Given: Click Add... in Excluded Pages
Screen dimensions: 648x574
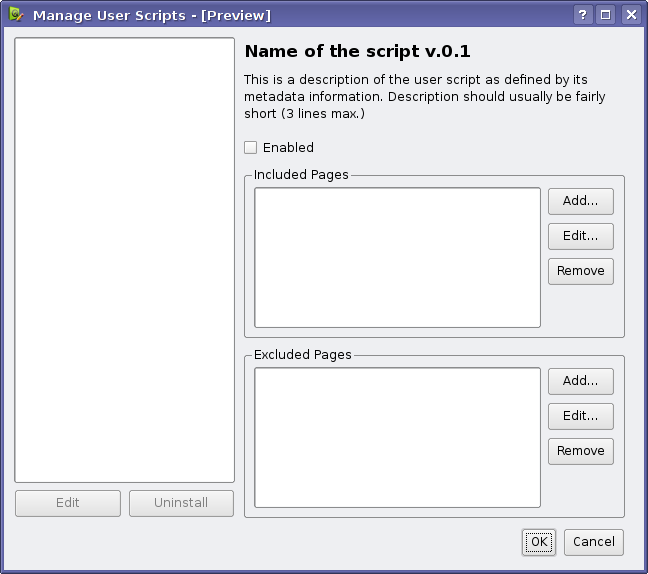Looking at the screenshot, I should pyautogui.click(x=581, y=381).
